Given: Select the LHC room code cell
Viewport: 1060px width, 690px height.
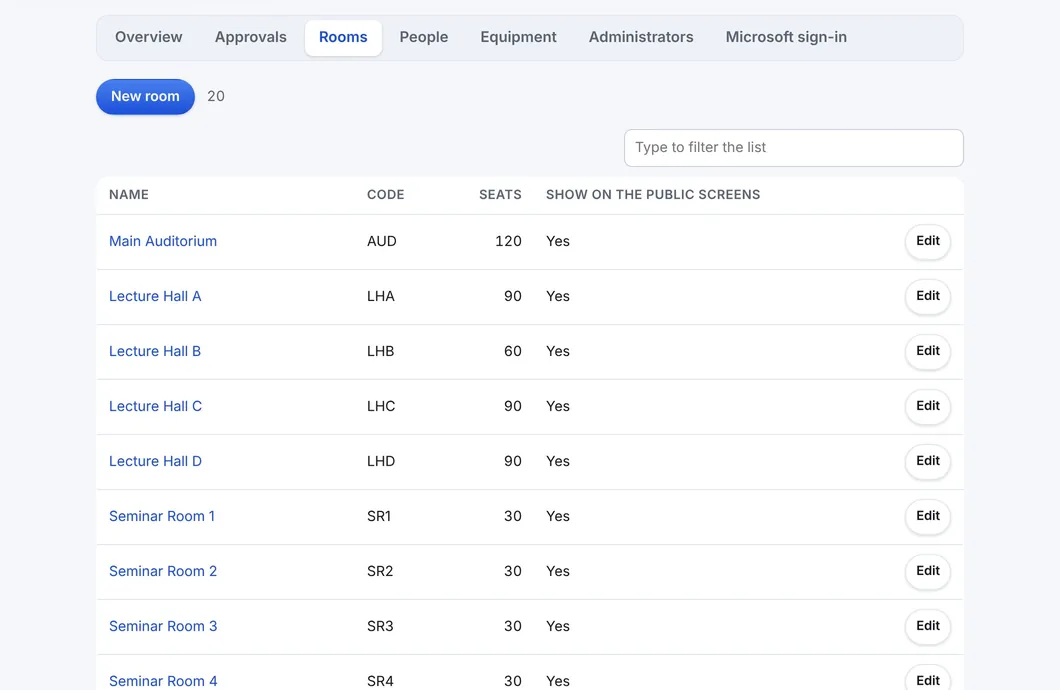Looking at the screenshot, I should pyautogui.click(x=381, y=406).
